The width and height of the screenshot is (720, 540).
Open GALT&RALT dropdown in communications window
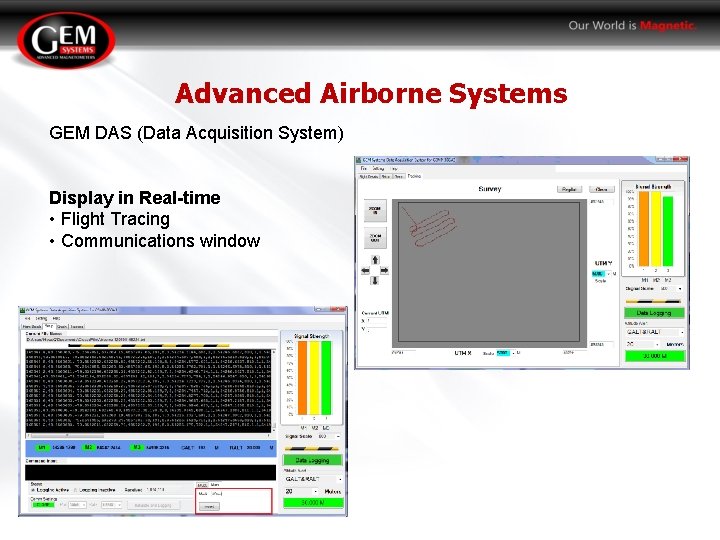click(313, 479)
